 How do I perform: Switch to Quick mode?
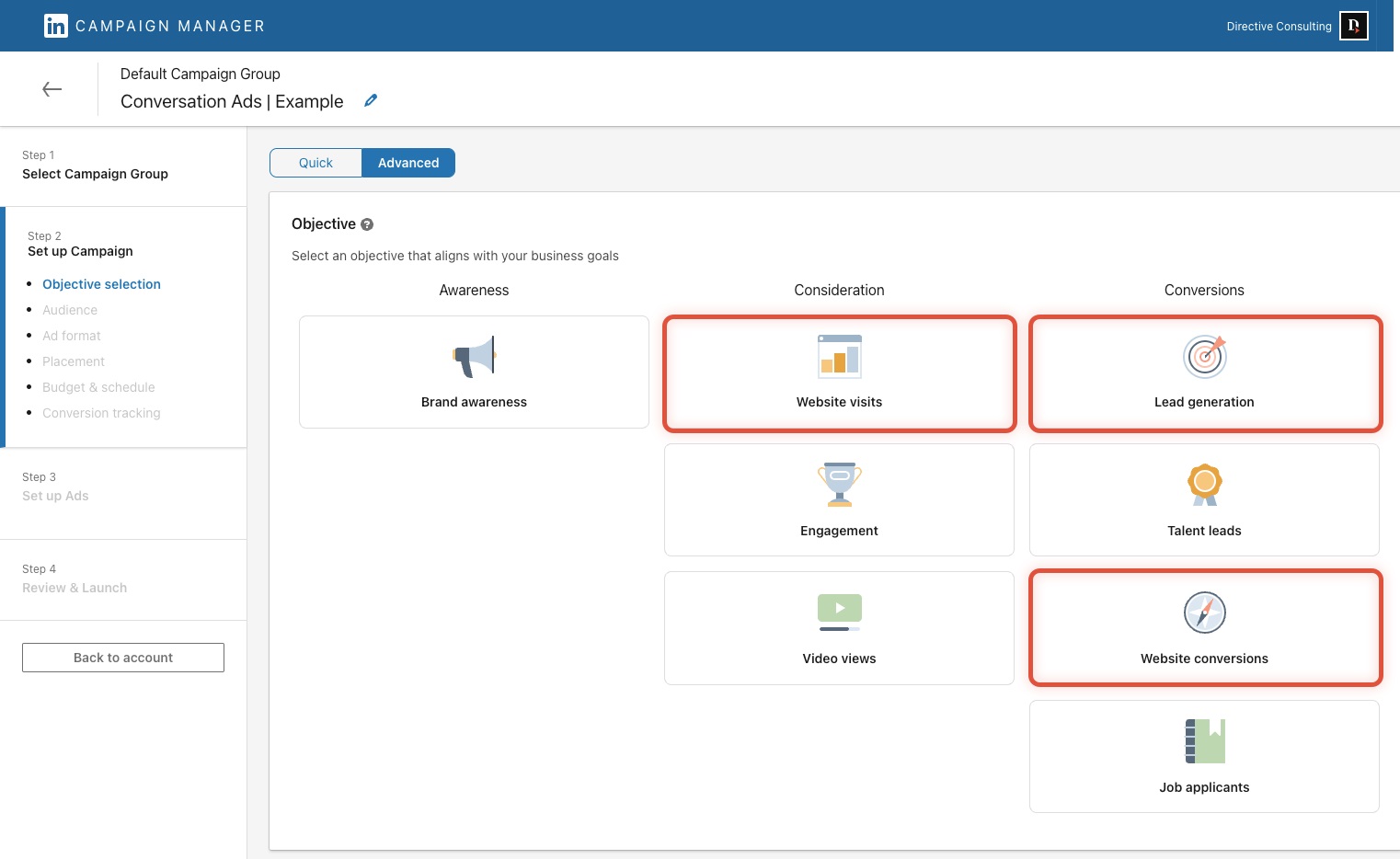(x=316, y=163)
